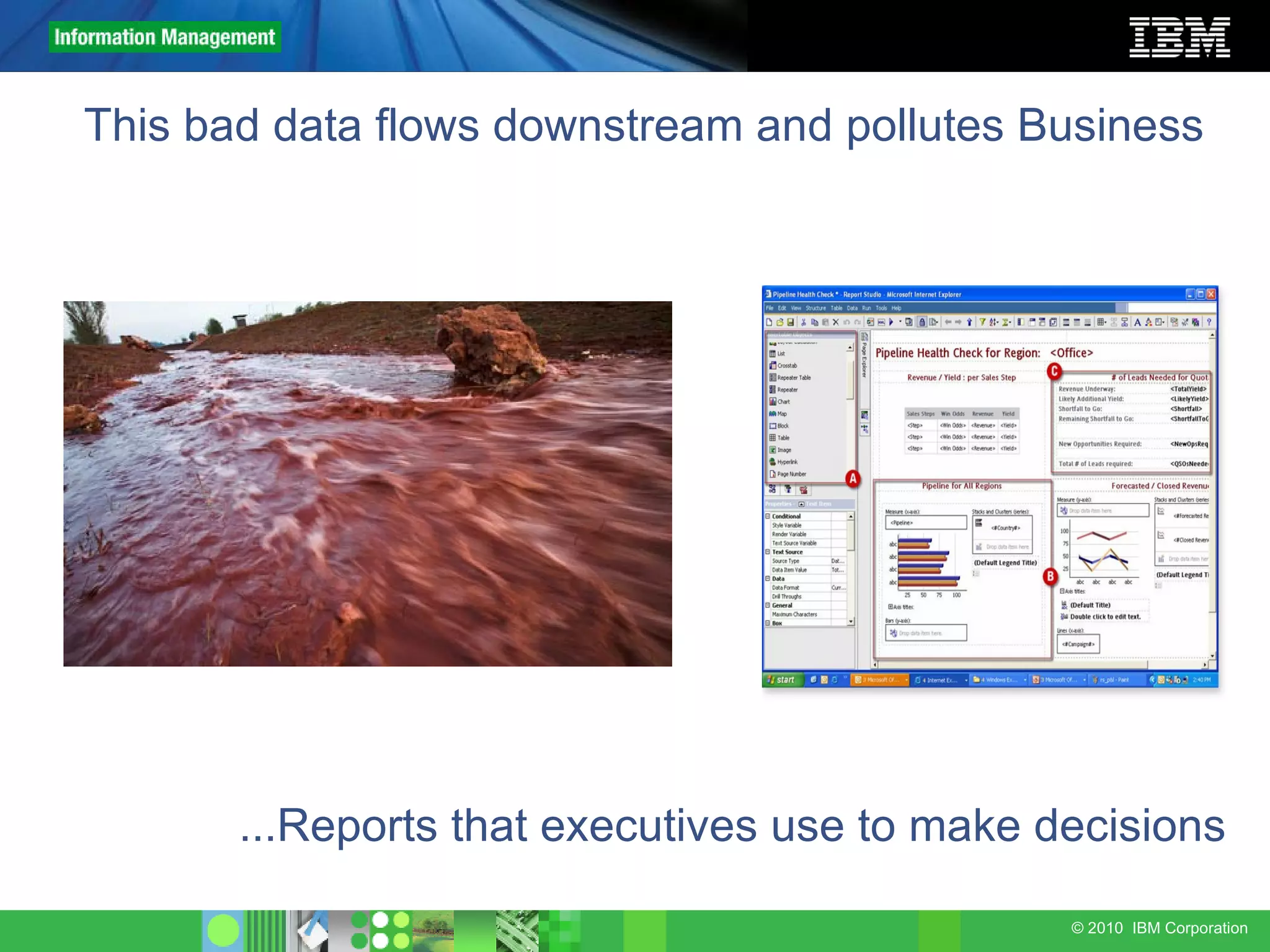Collapse the Box properties group
The image size is (1270, 952).
(768, 623)
